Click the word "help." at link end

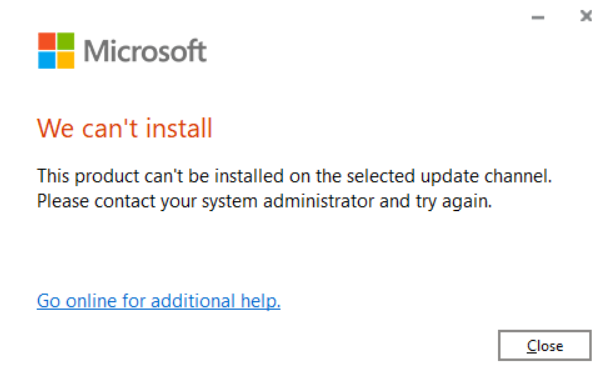tap(260, 301)
